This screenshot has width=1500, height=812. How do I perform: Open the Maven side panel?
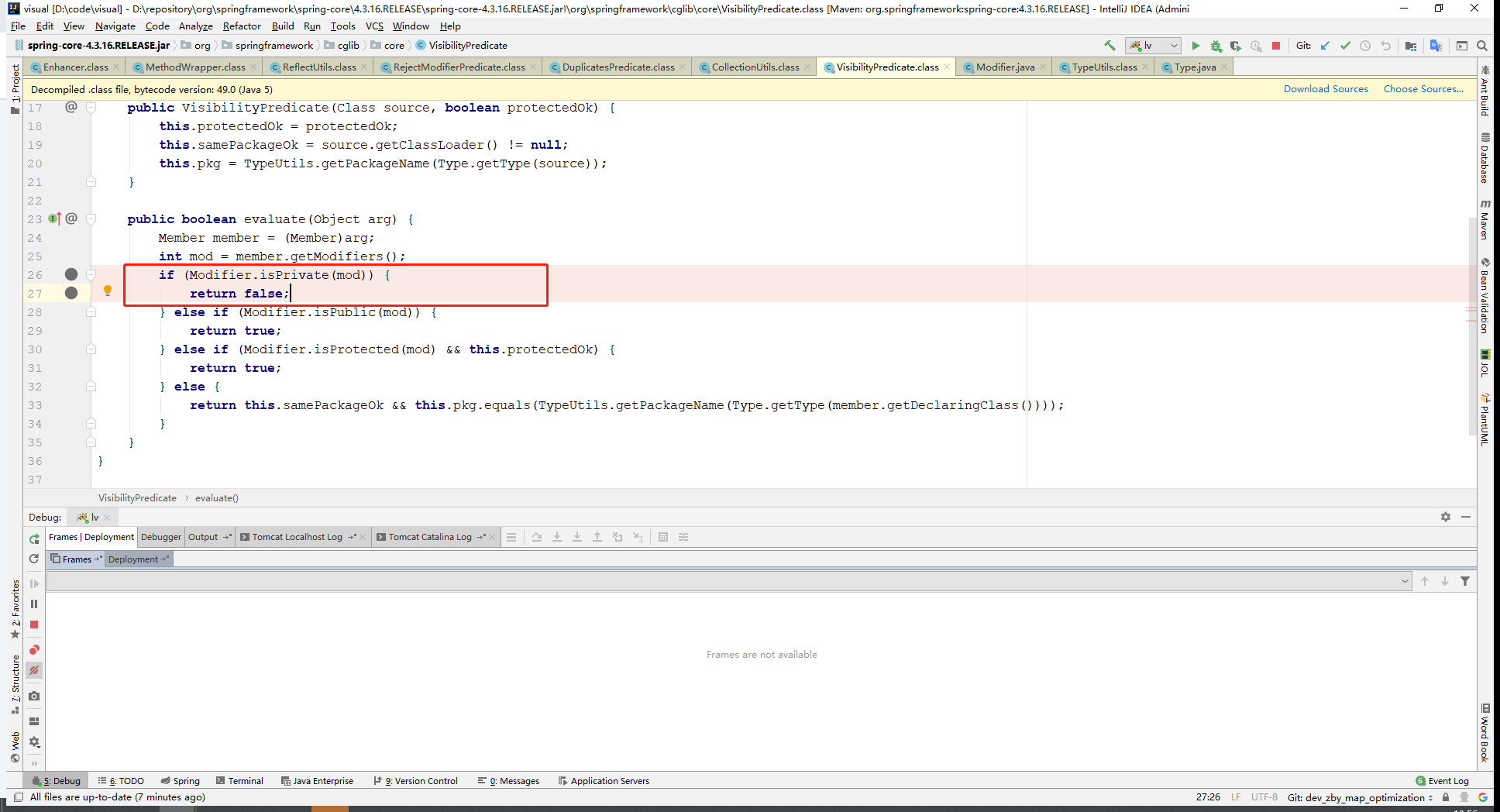click(1485, 220)
